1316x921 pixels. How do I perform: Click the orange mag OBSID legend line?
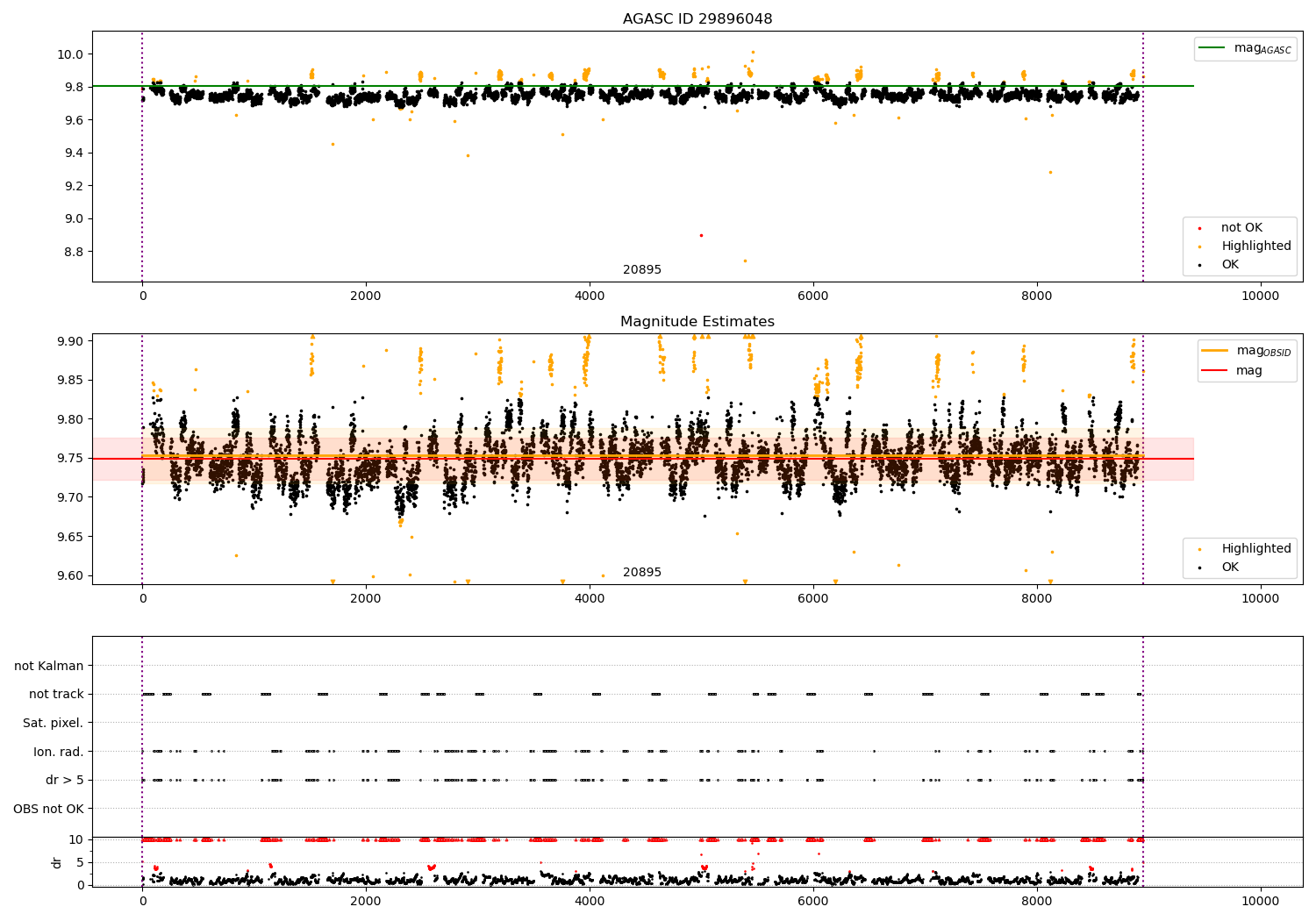click(1215, 351)
